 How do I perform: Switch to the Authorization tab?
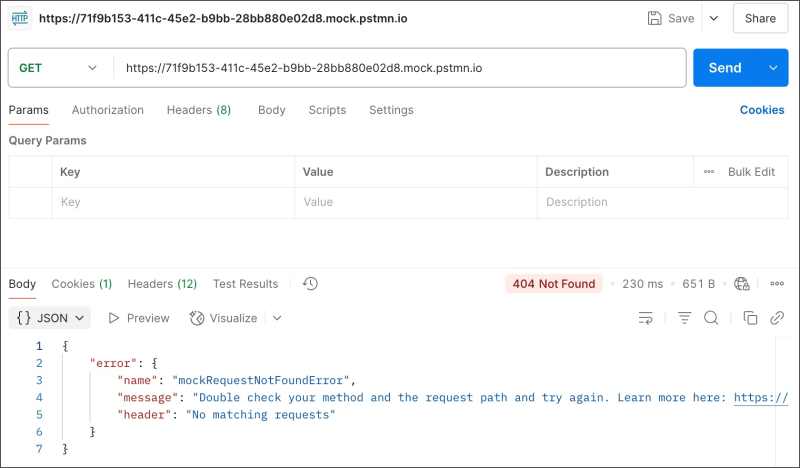coord(108,110)
